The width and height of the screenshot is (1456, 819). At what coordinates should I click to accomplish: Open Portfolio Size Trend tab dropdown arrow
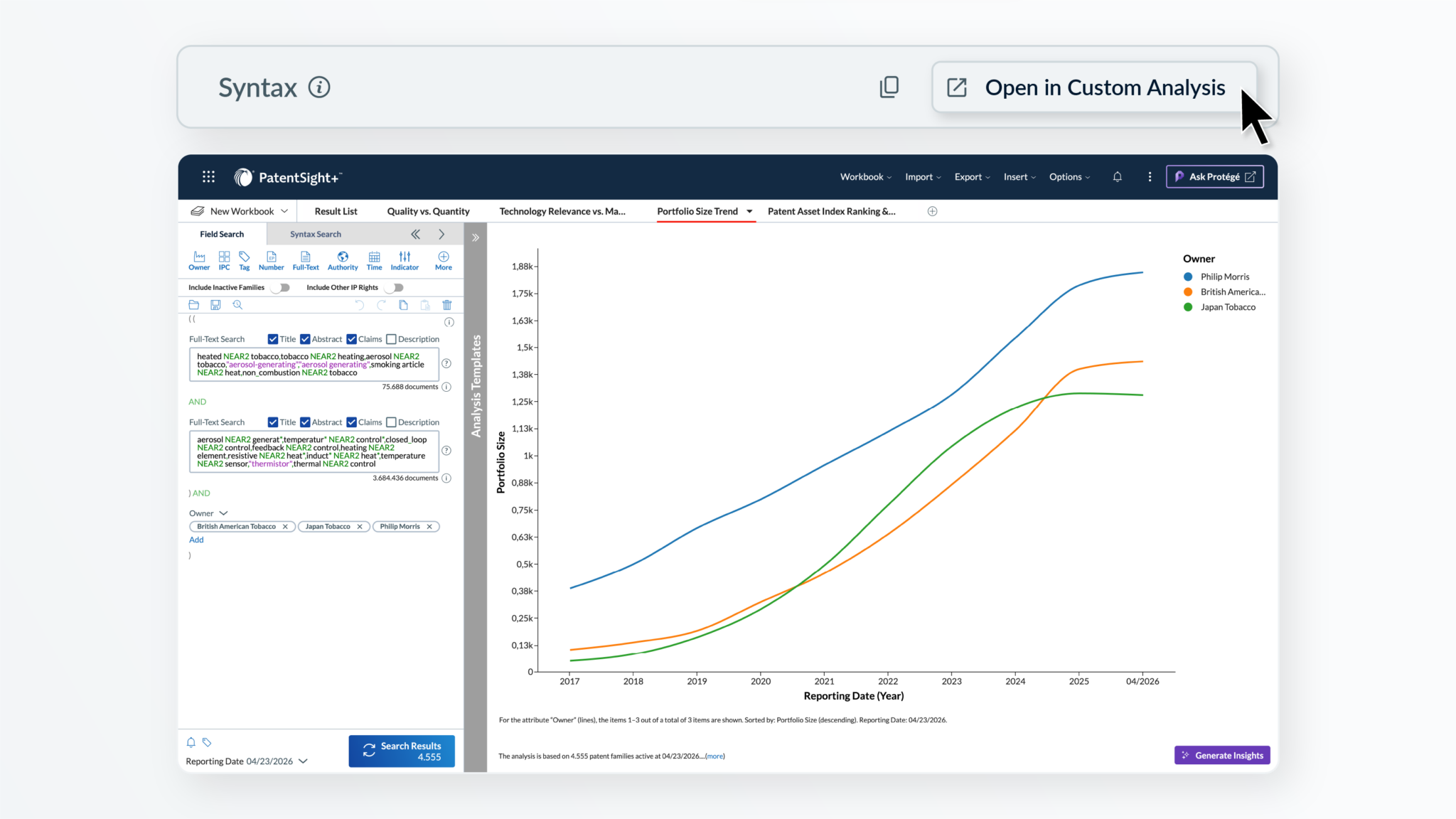pyautogui.click(x=749, y=211)
